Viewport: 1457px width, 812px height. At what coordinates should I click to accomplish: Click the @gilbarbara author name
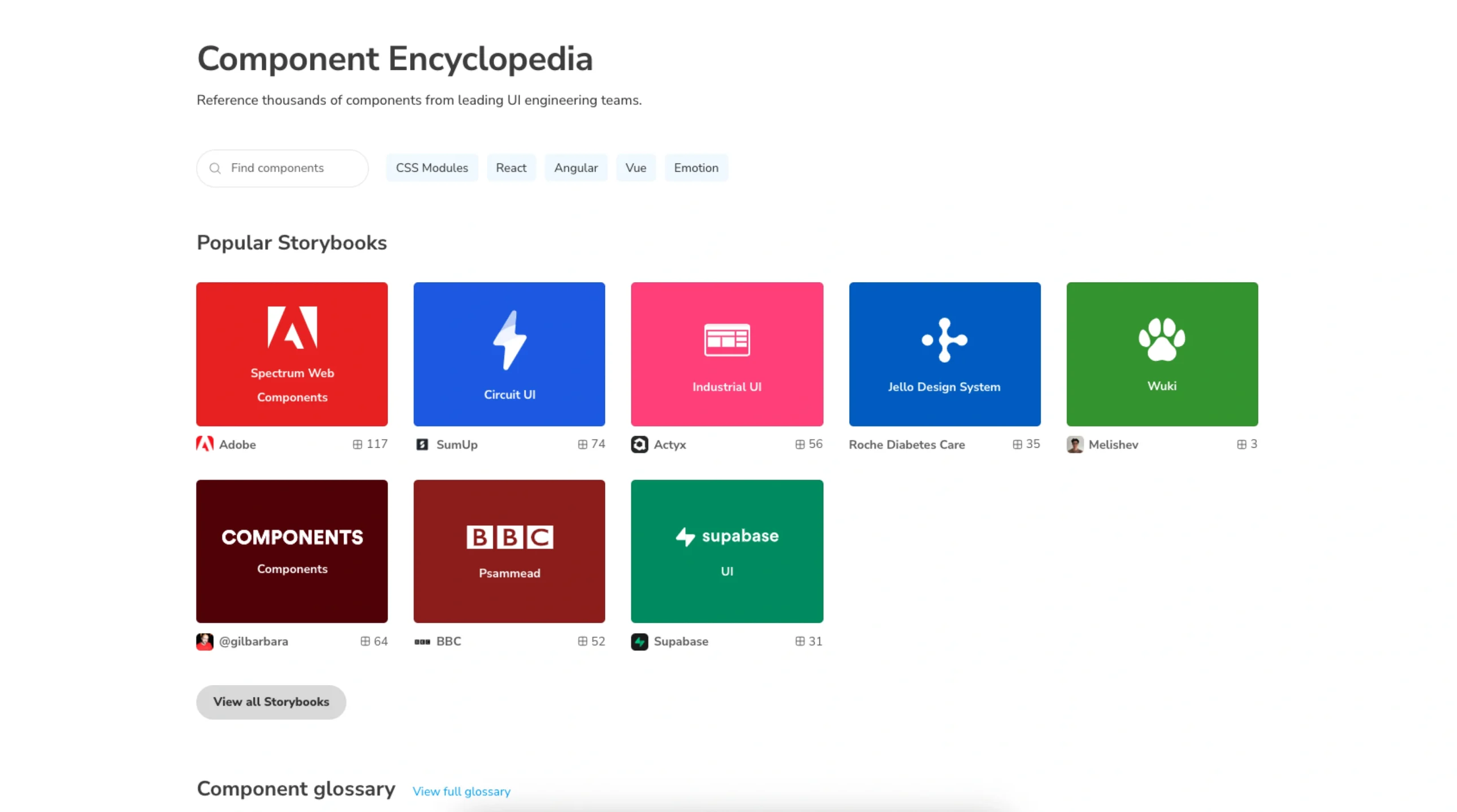point(253,641)
